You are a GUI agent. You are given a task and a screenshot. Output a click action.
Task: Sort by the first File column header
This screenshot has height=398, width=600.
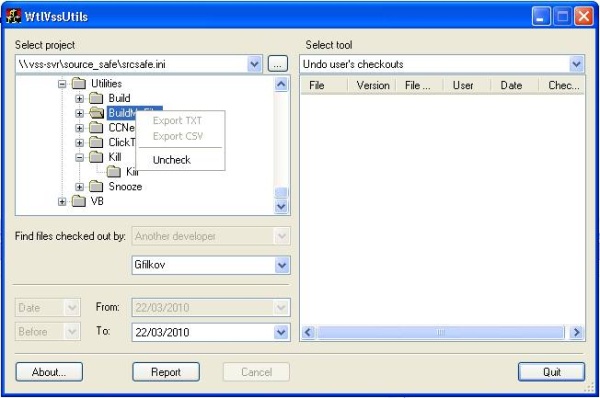point(324,85)
